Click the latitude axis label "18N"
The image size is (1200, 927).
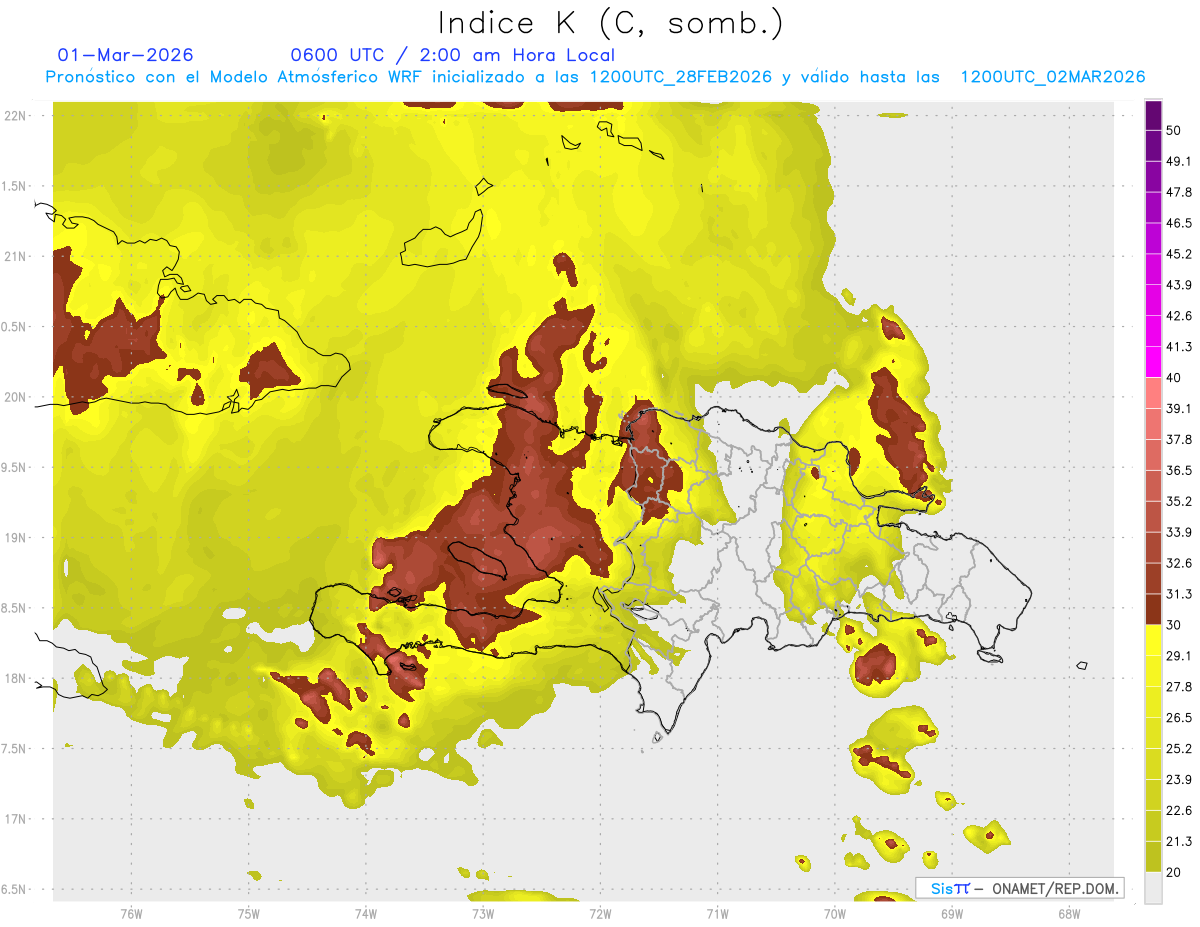pos(15,678)
